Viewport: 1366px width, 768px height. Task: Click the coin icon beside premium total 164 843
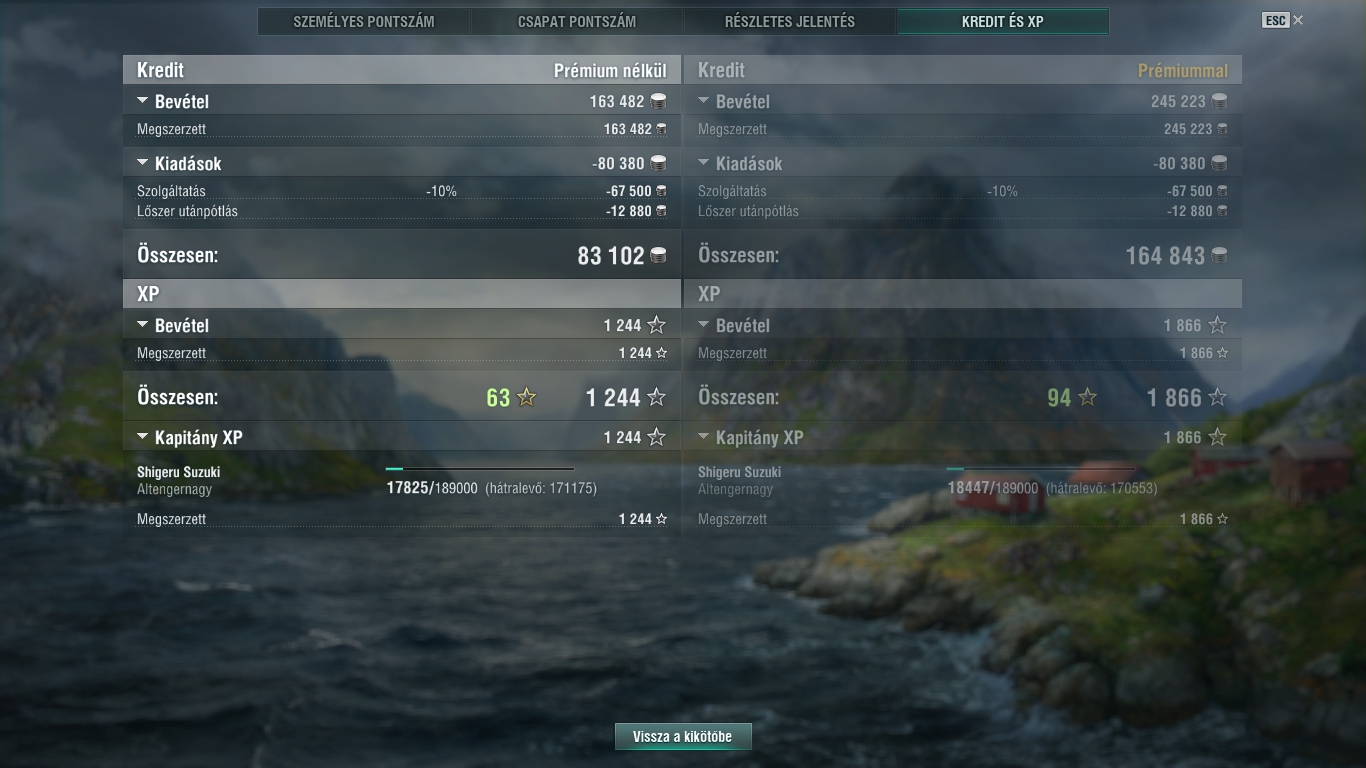click(x=1219, y=255)
